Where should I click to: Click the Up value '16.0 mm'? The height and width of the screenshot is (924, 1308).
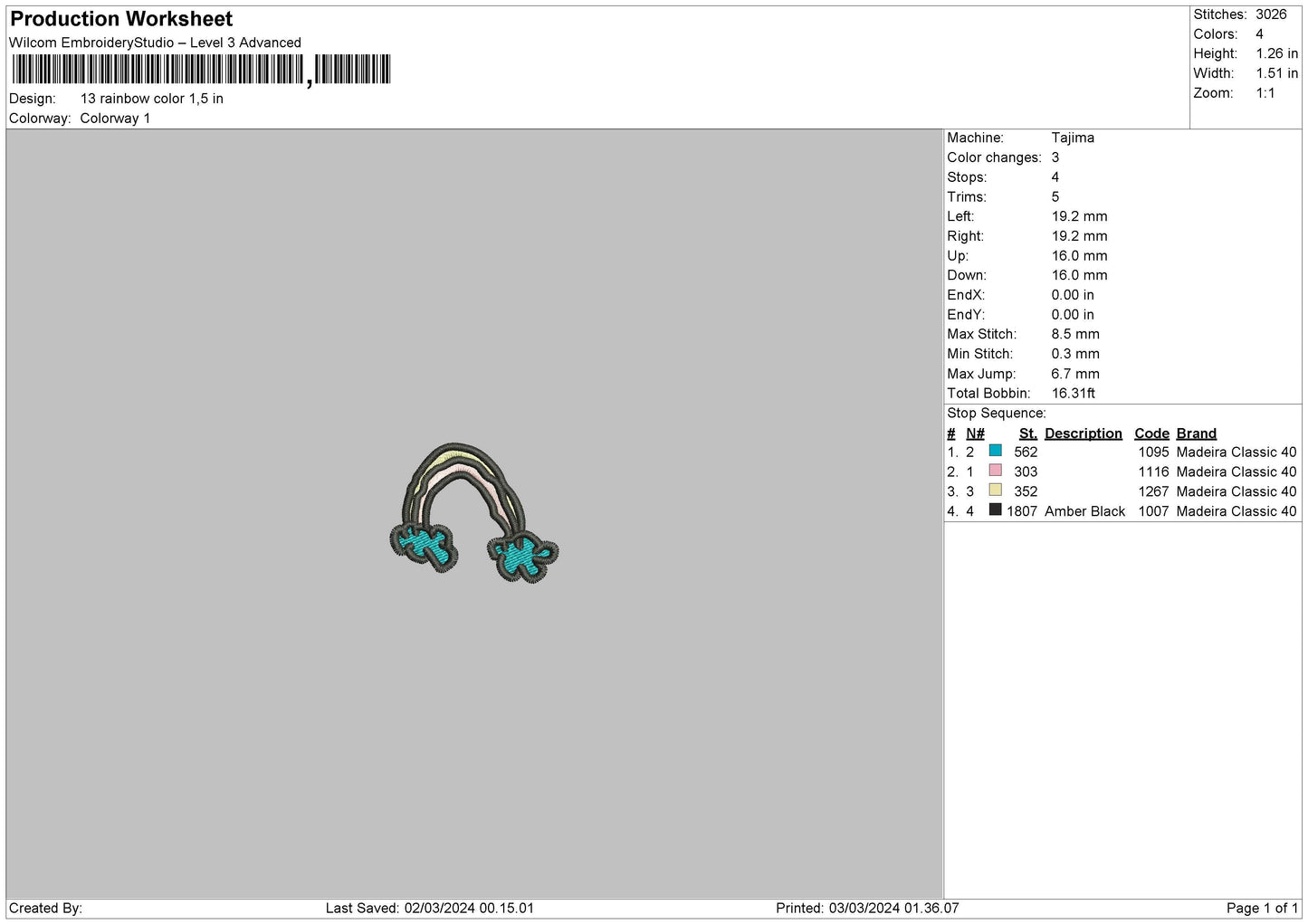1079,256
